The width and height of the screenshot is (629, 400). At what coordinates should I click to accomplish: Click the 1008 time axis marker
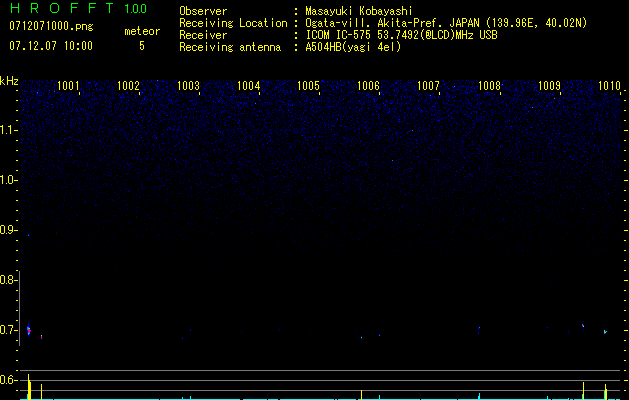pyautogui.click(x=489, y=85)
